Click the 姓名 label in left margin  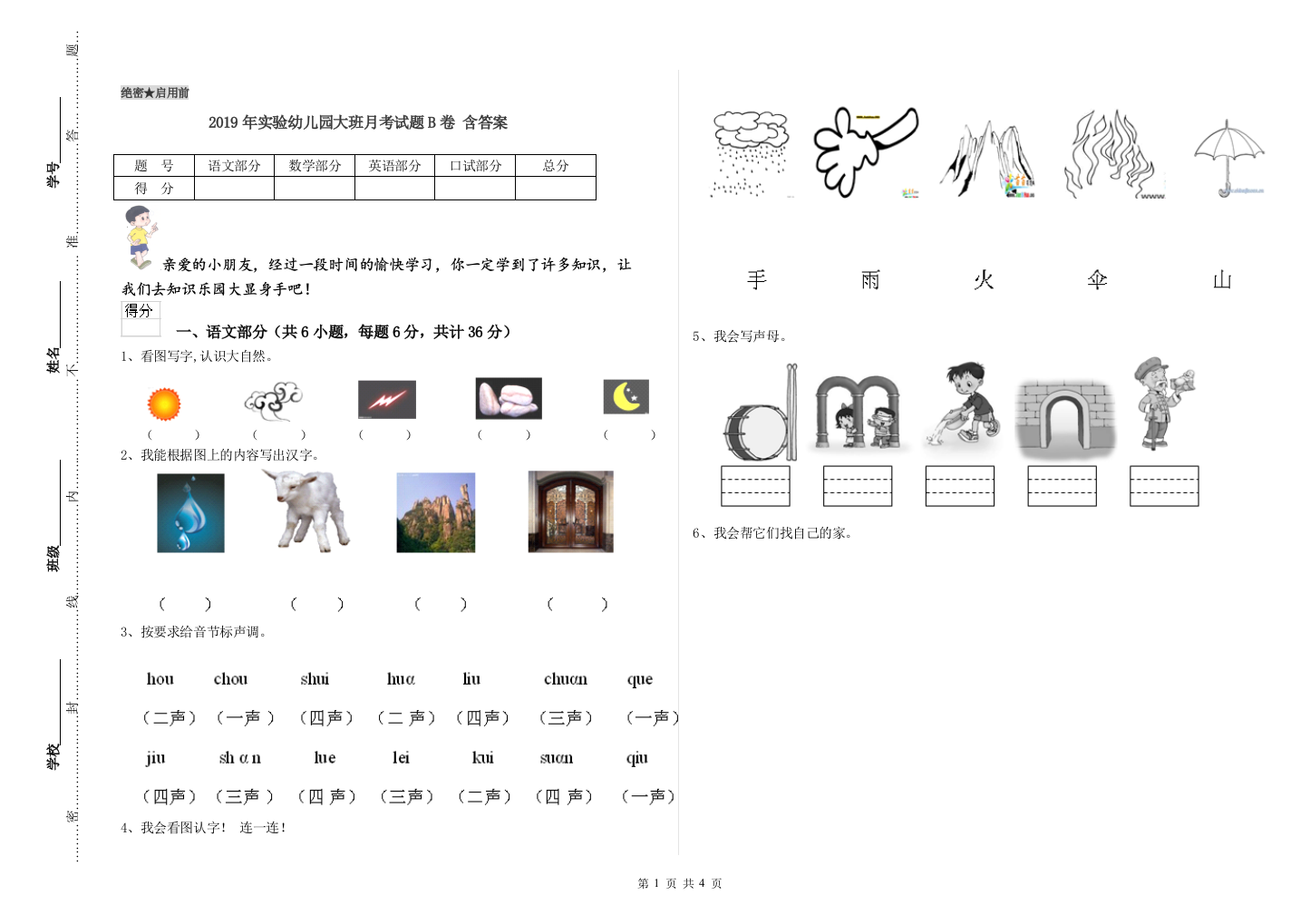(x=53, y=360)
